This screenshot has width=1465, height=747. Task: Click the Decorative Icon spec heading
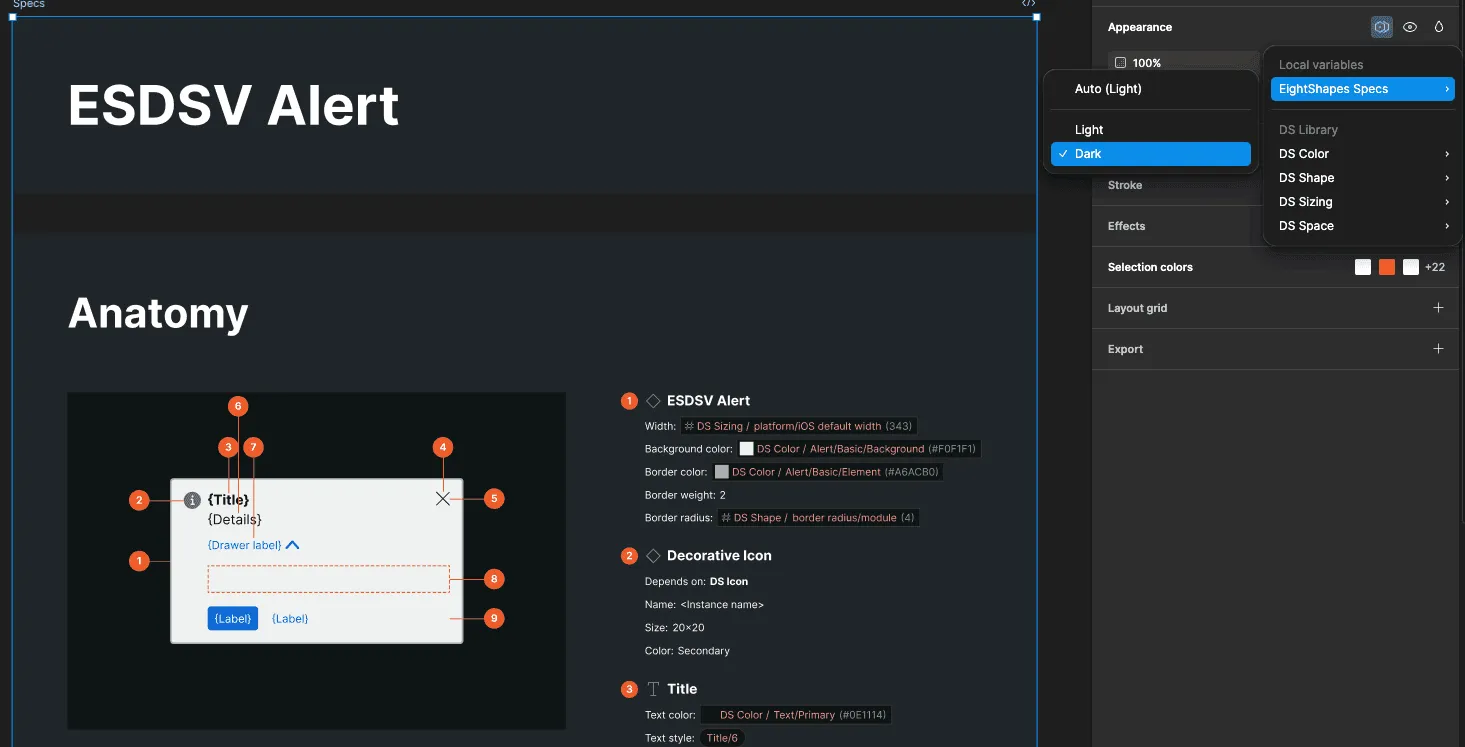click(x=719, y=556)
